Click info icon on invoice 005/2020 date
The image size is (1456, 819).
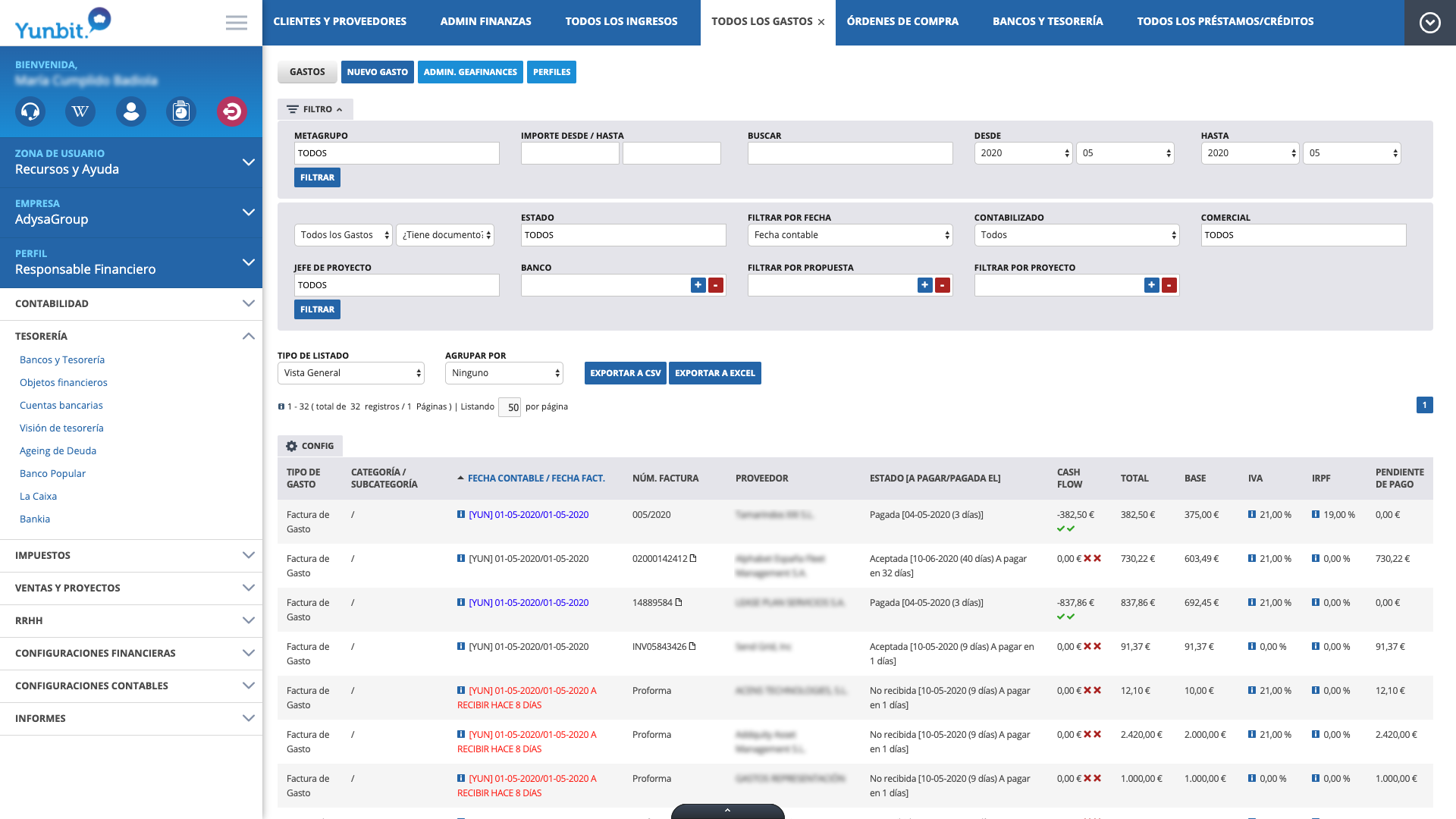[x=461, y=514]
